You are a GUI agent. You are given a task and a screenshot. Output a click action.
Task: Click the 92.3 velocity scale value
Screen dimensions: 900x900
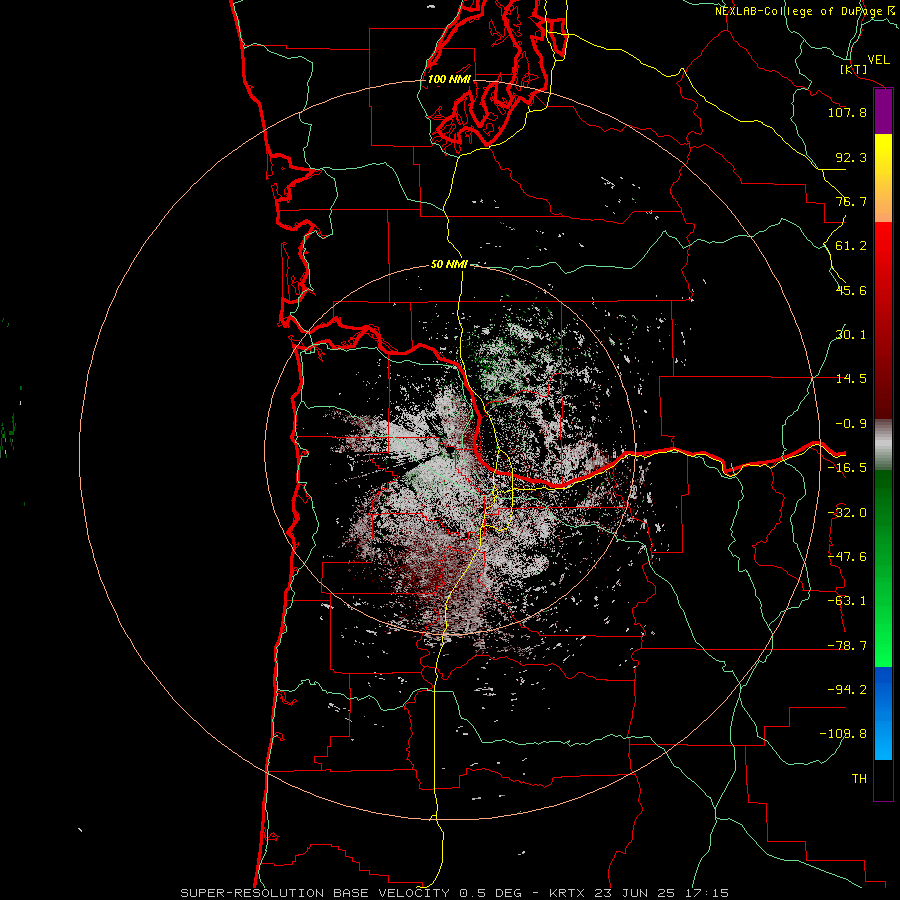pyautogui.click(x=851, y=157)
